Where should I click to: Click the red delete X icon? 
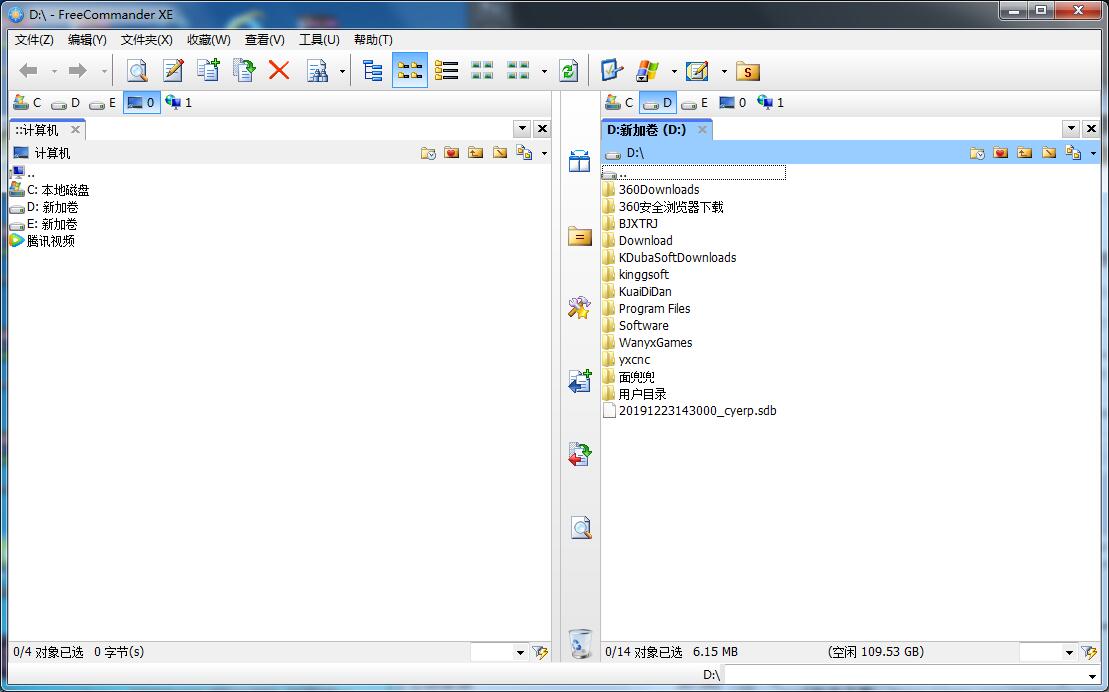click(x=279, y=71)
